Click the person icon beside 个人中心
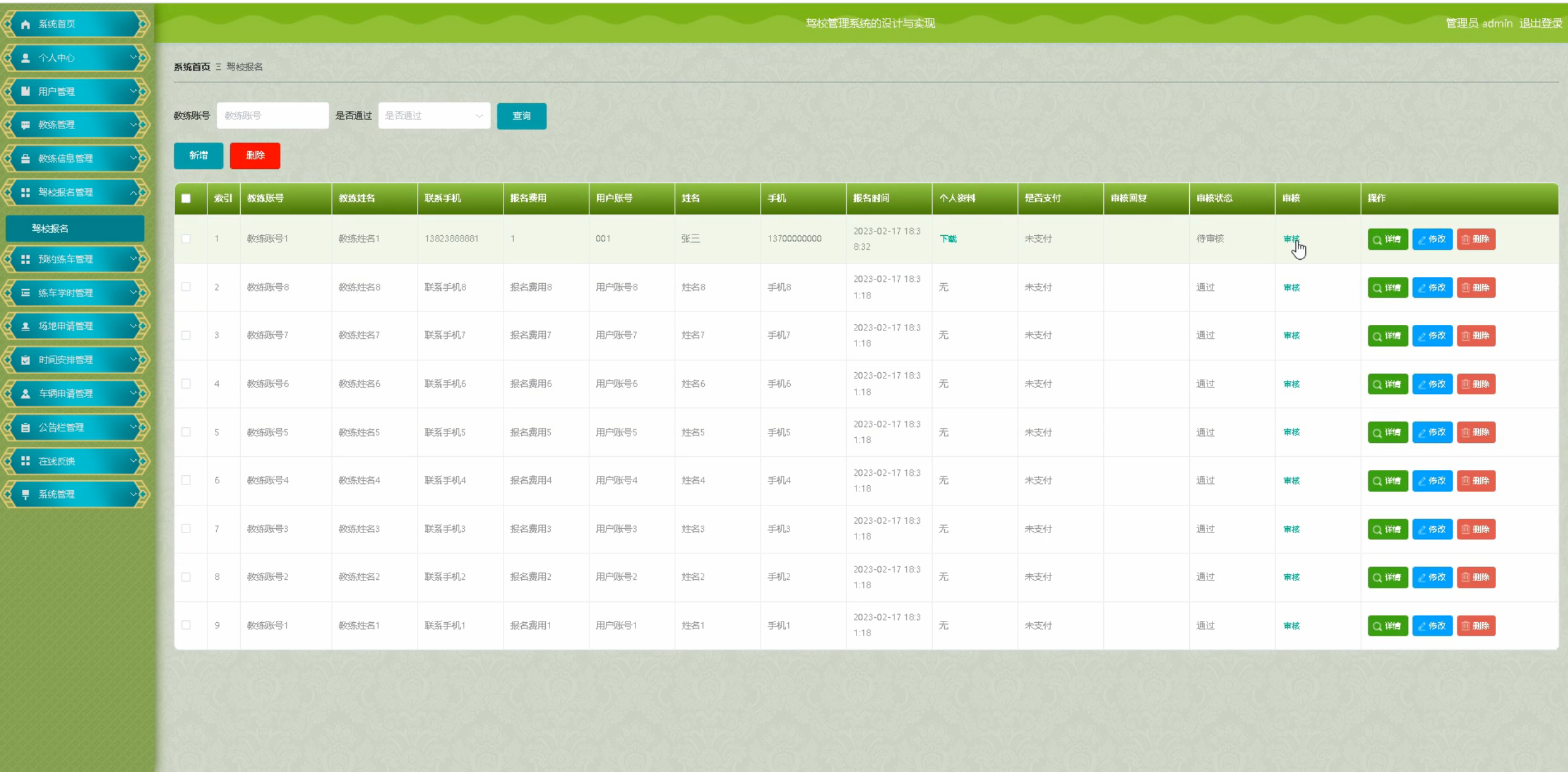The image size is (1568, 772). click(x=25, y=58)
